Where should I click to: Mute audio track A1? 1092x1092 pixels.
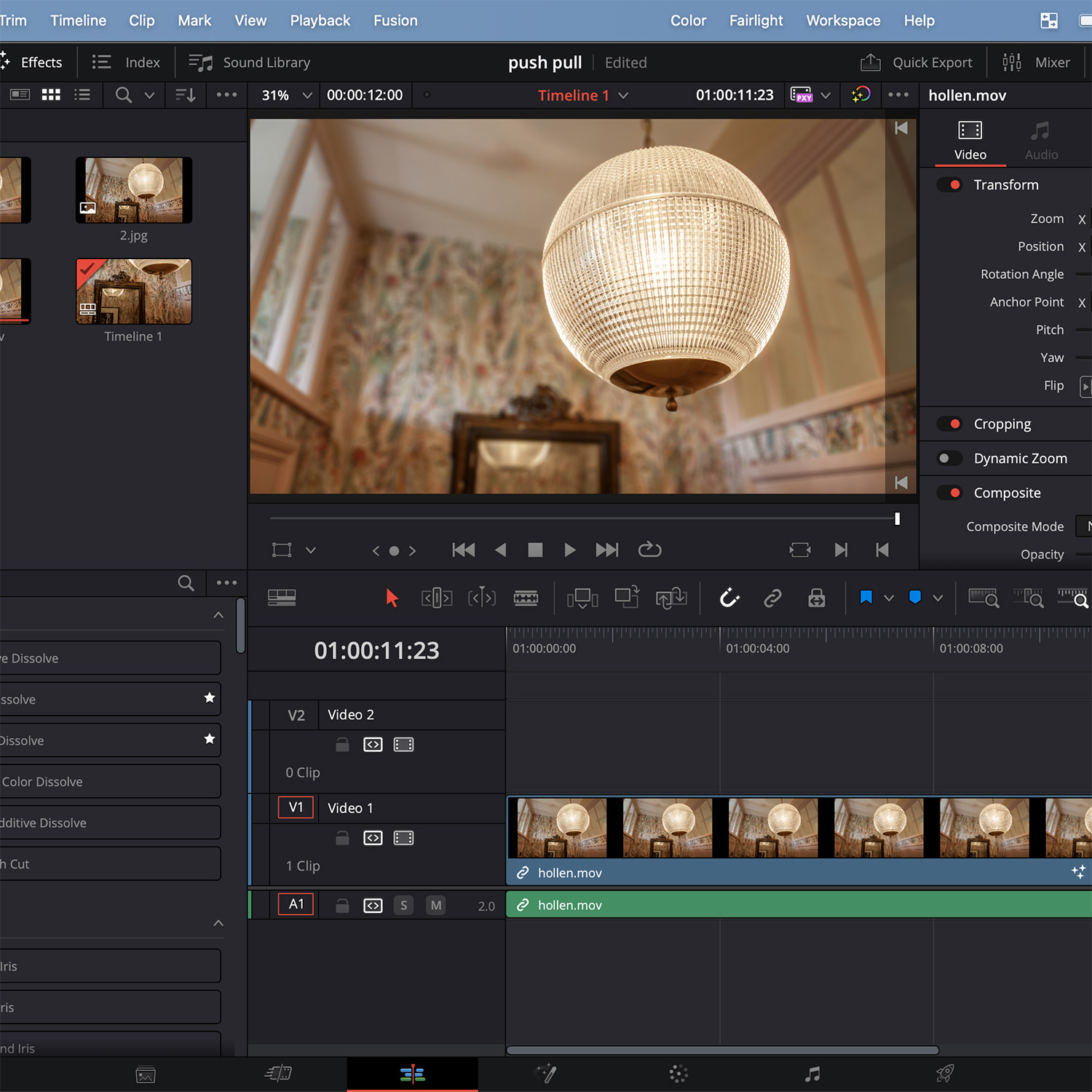click(x=435, y=906)
